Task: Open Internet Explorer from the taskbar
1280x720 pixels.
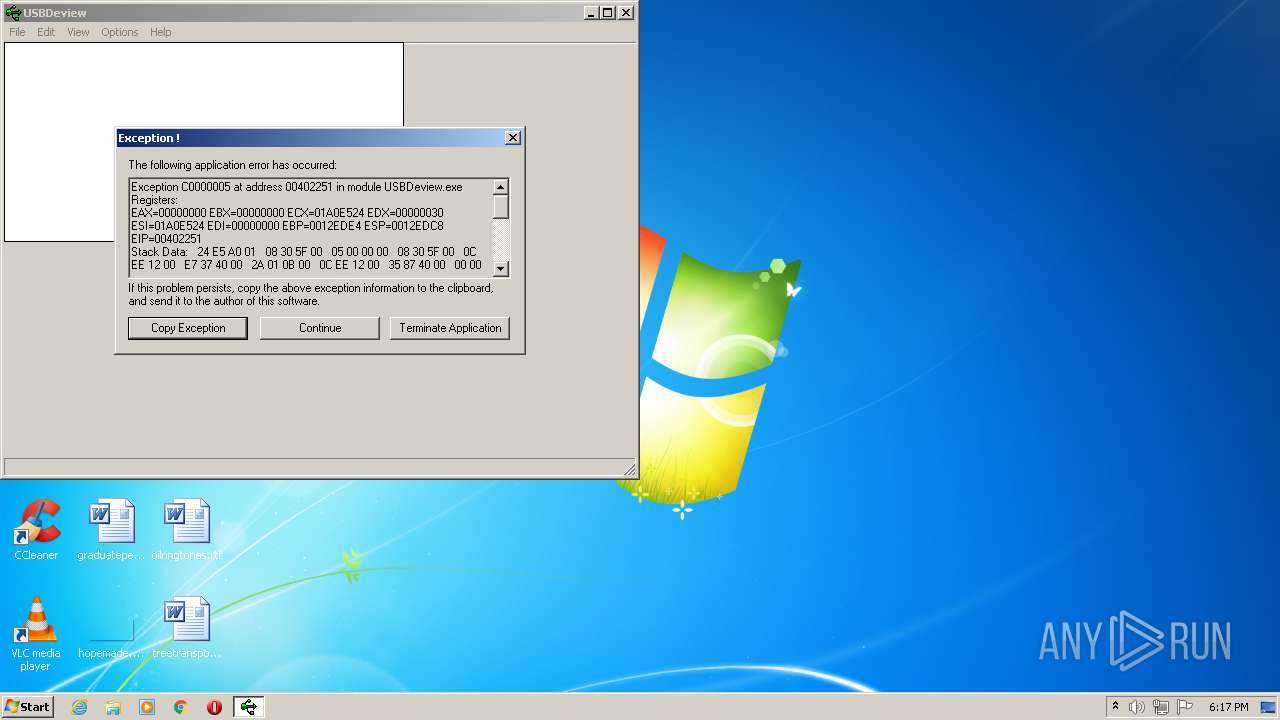Action: click(x=79, y=707)
